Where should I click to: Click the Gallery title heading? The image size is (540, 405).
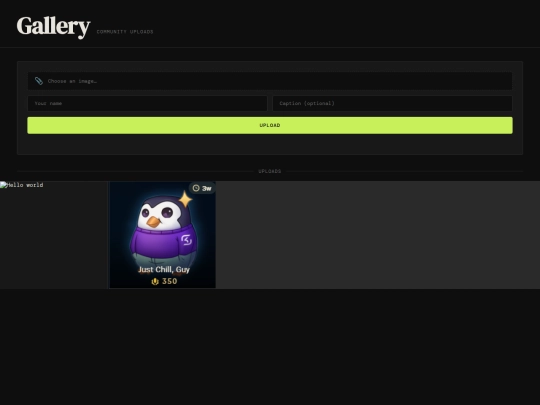pos(53,27)
